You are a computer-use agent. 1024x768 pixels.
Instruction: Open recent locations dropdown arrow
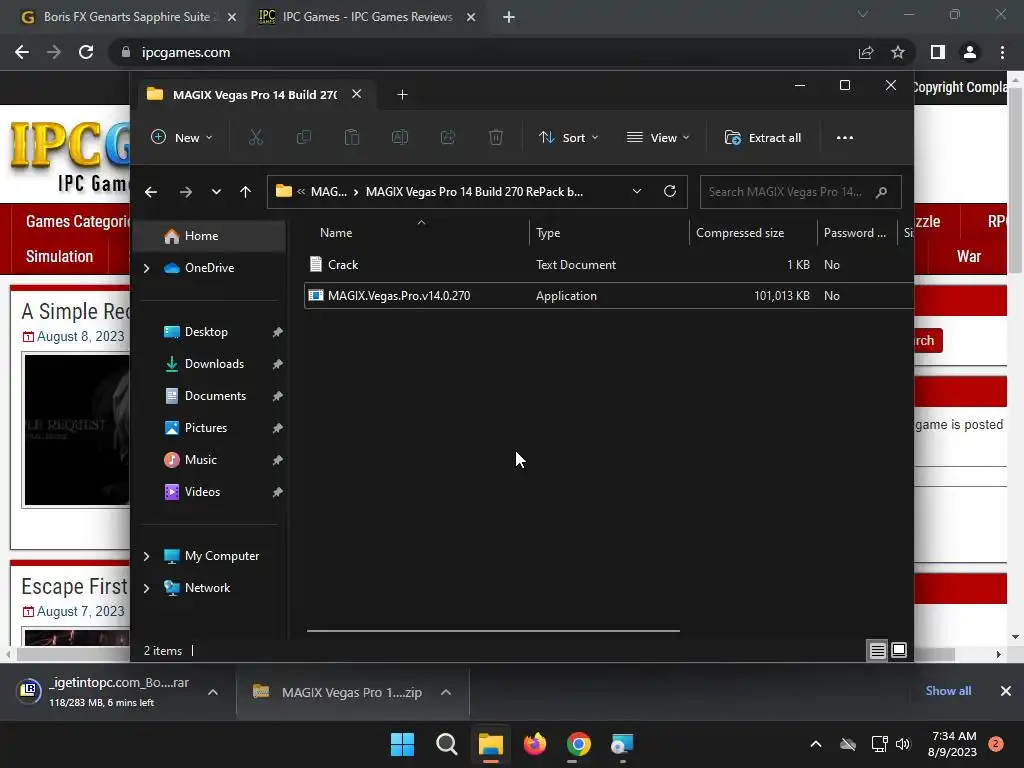[x=216, y=192]
